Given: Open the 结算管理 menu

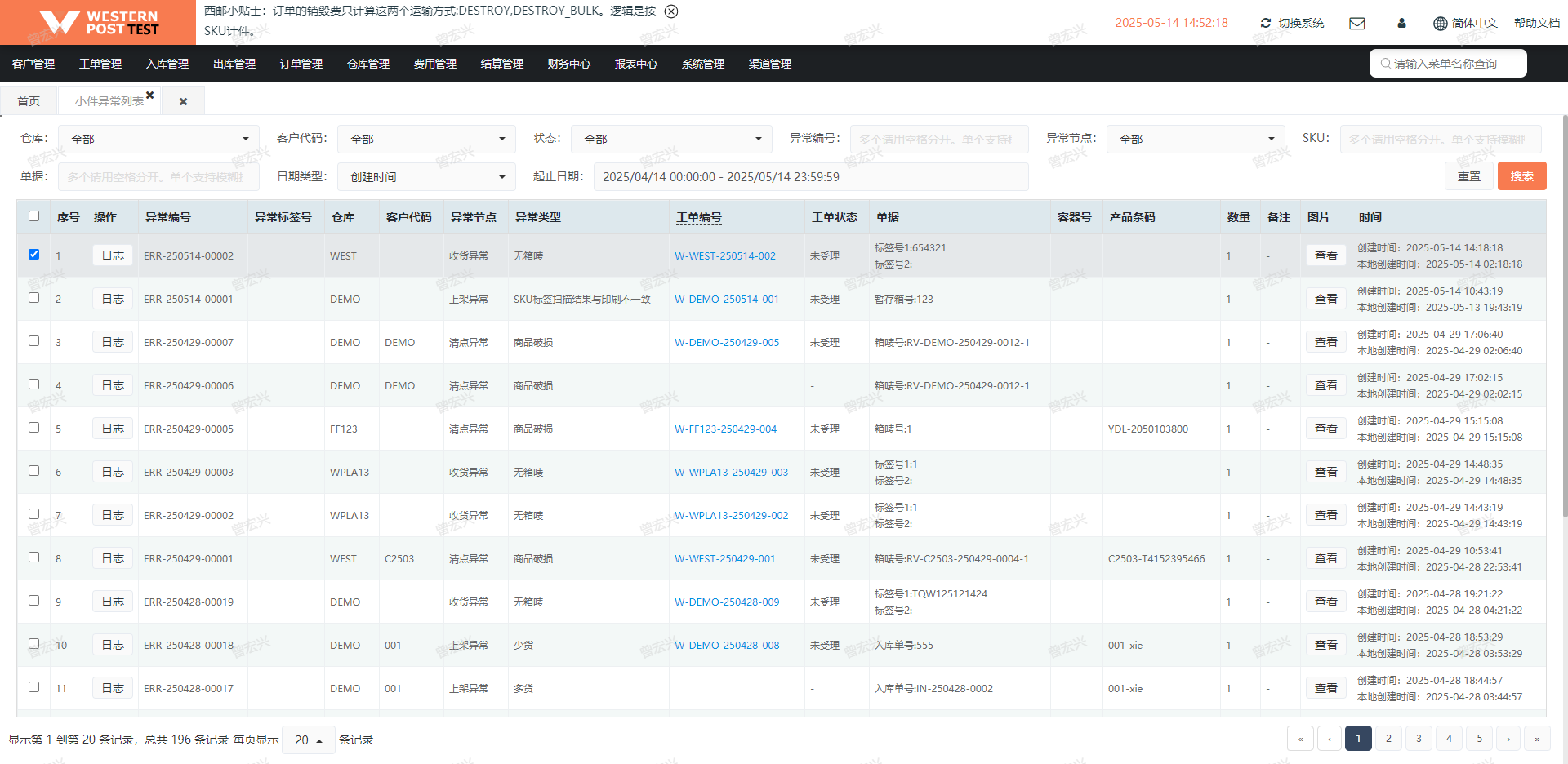Looking at the screenshot, I should 502,64.
